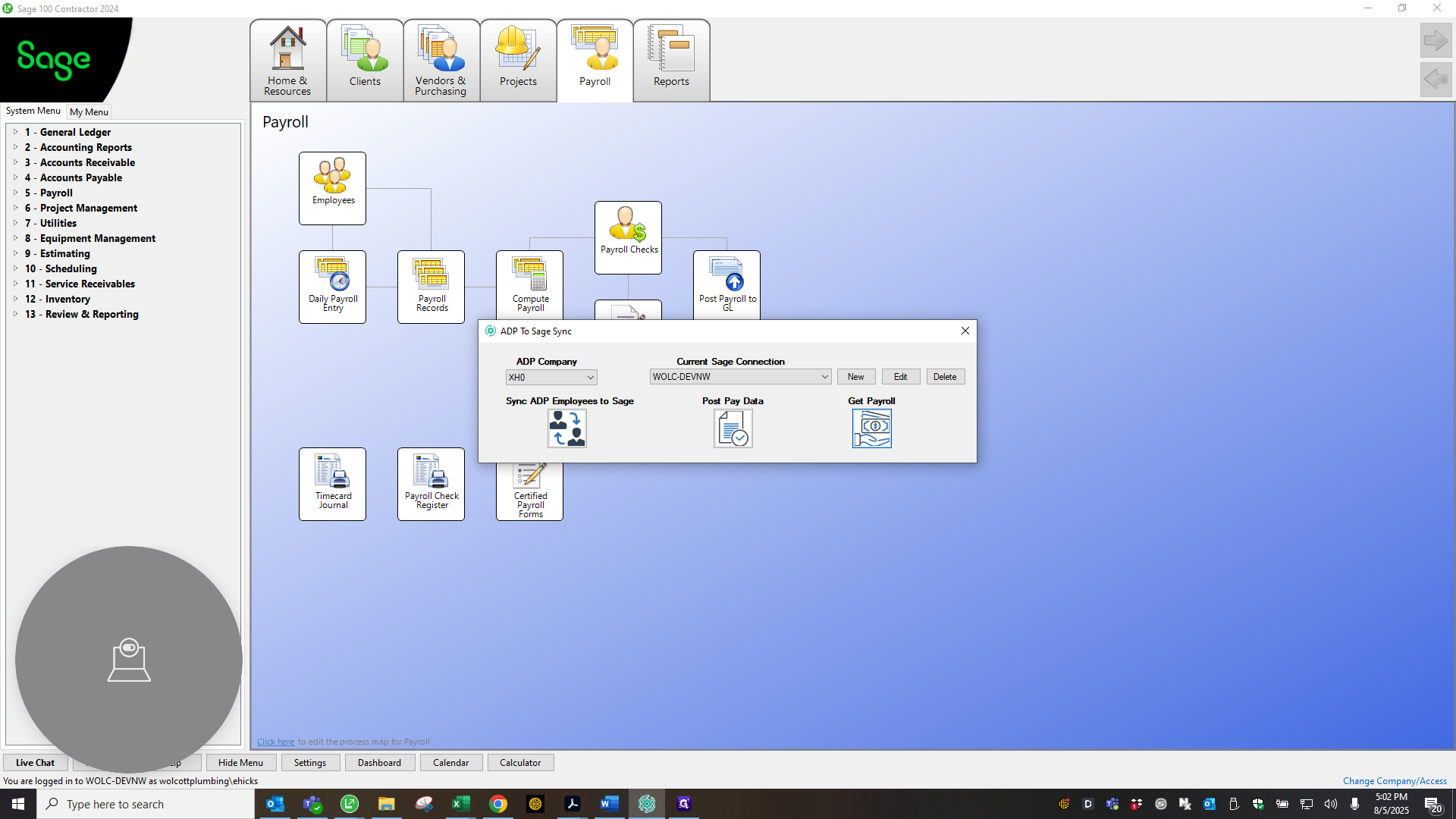This screenshot has height=819, width=1456.
Task: Click the Live Chat button
Action: click(35, 763)
